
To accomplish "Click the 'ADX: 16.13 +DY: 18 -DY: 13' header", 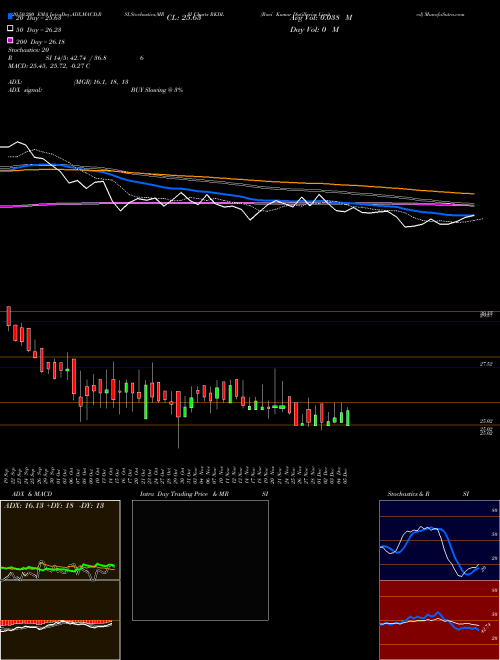I will click(x=54, y=506).
